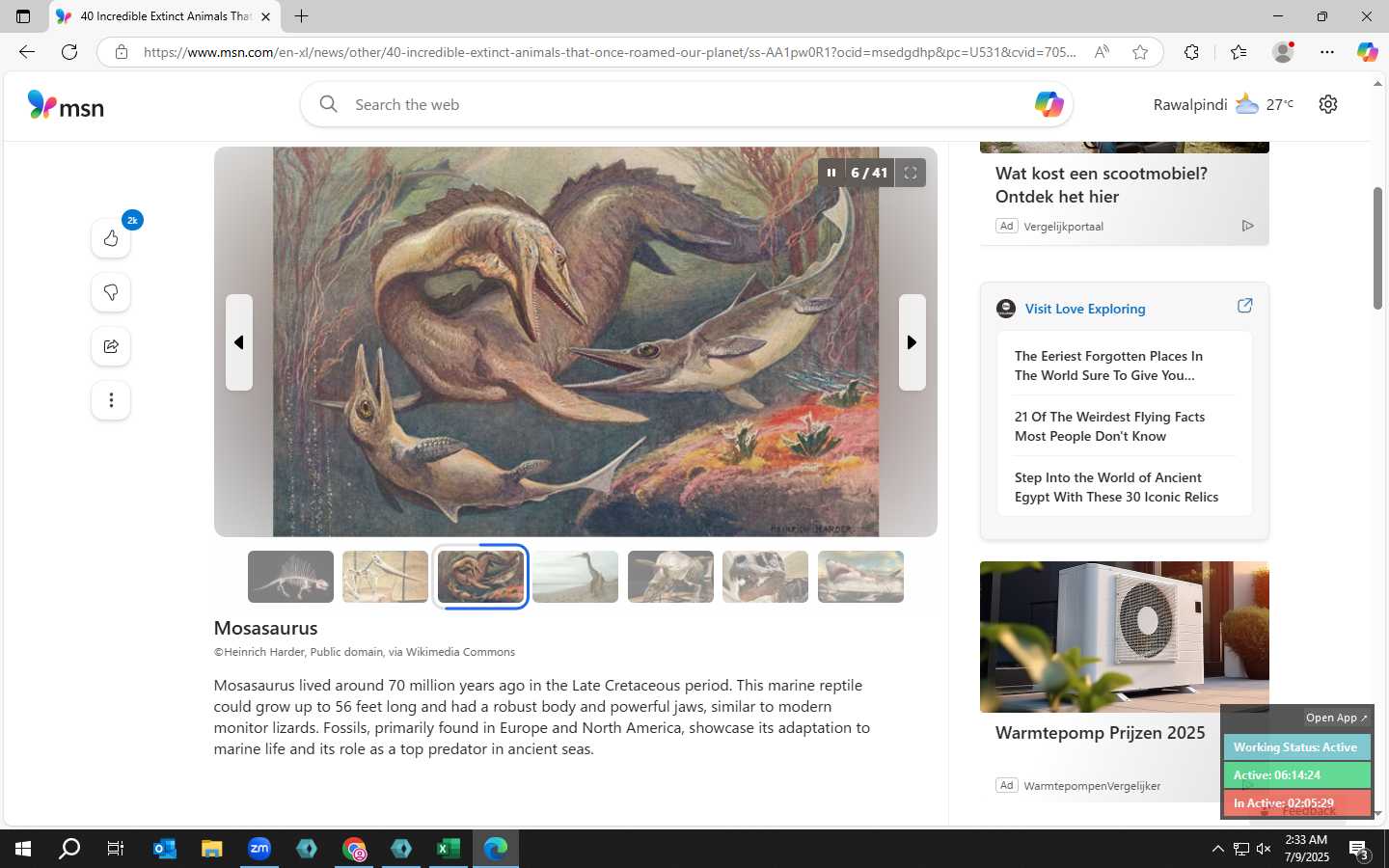Open Outlook from taskbar
The width and height of the screenshot is (1389, 868).
click(x=164, y=849)
